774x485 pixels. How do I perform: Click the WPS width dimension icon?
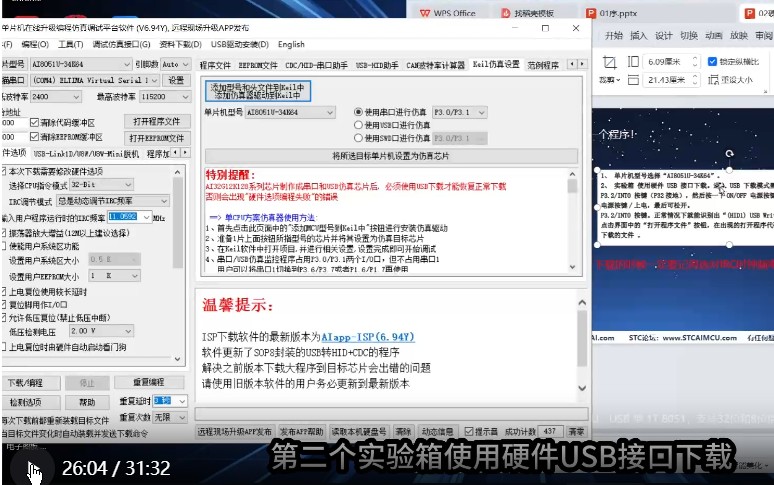click(633, 80)
